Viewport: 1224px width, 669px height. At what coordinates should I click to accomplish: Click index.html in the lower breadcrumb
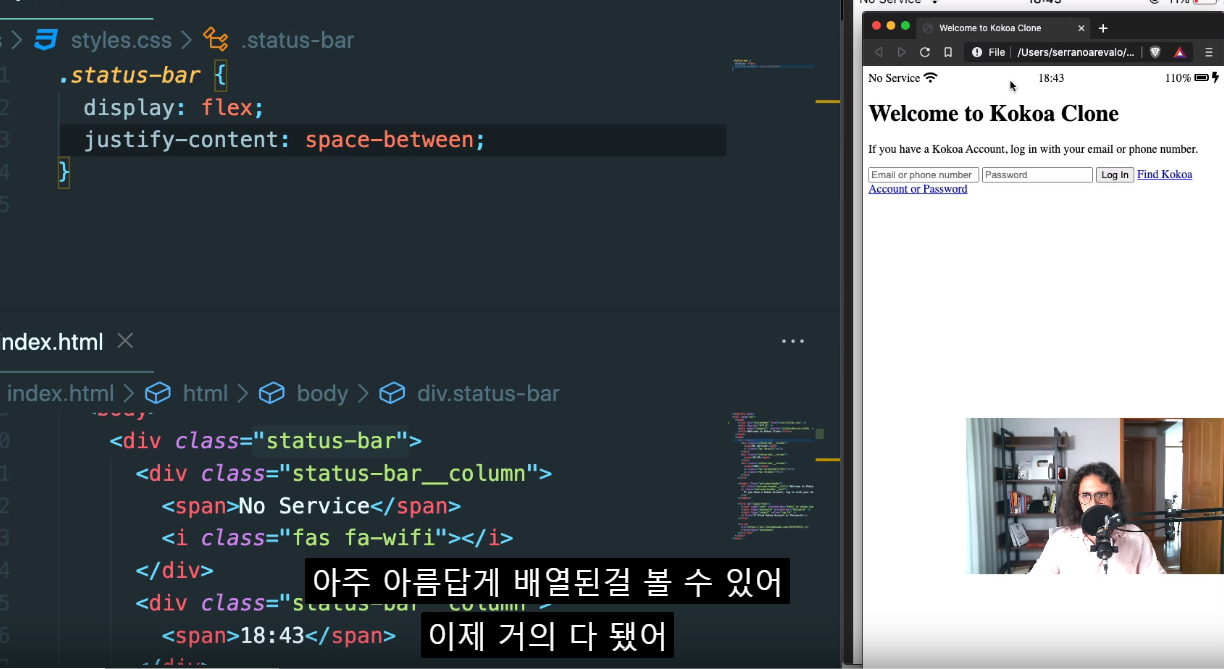click(60, 393)
